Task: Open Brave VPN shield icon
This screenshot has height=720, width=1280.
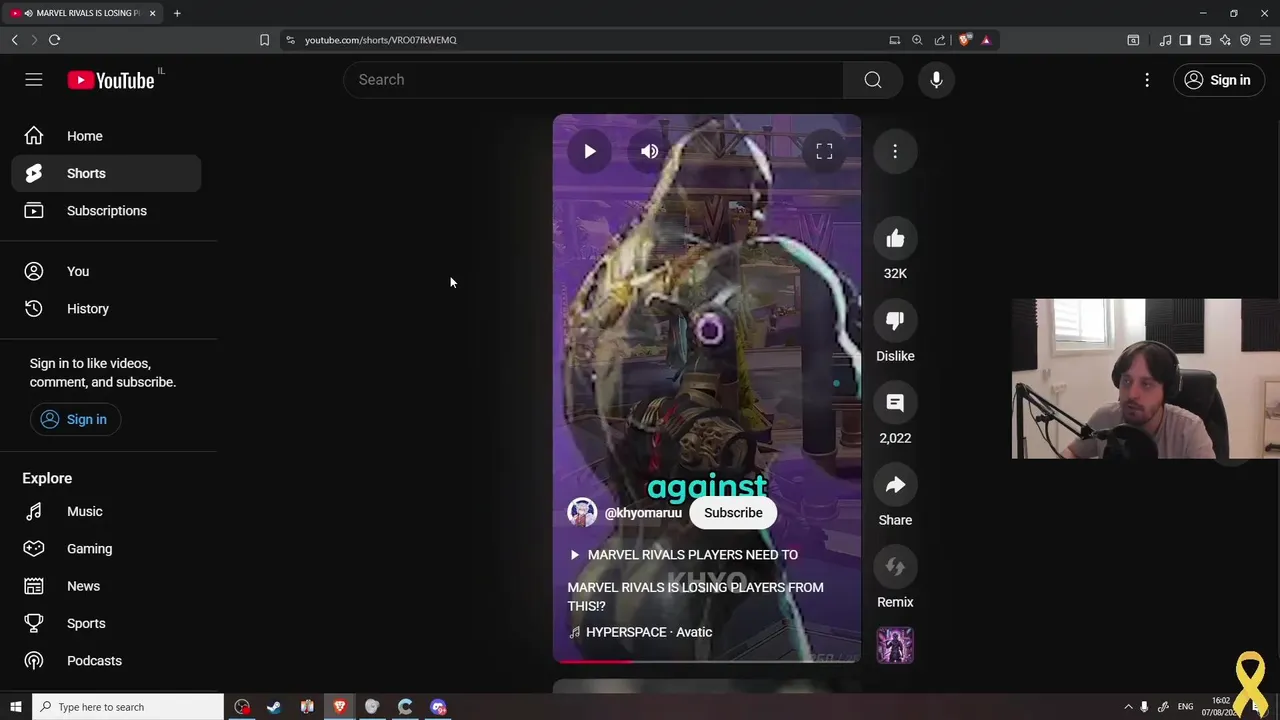Action: [1245, 40]
